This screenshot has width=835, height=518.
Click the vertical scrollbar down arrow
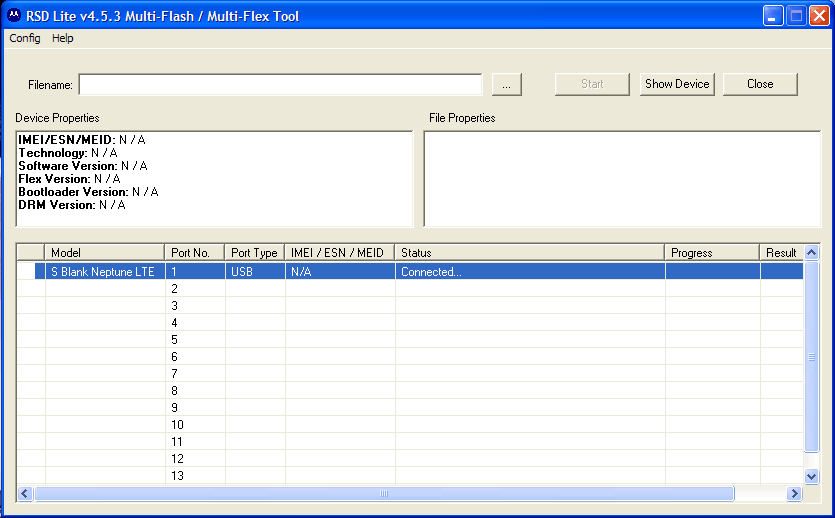811,476
